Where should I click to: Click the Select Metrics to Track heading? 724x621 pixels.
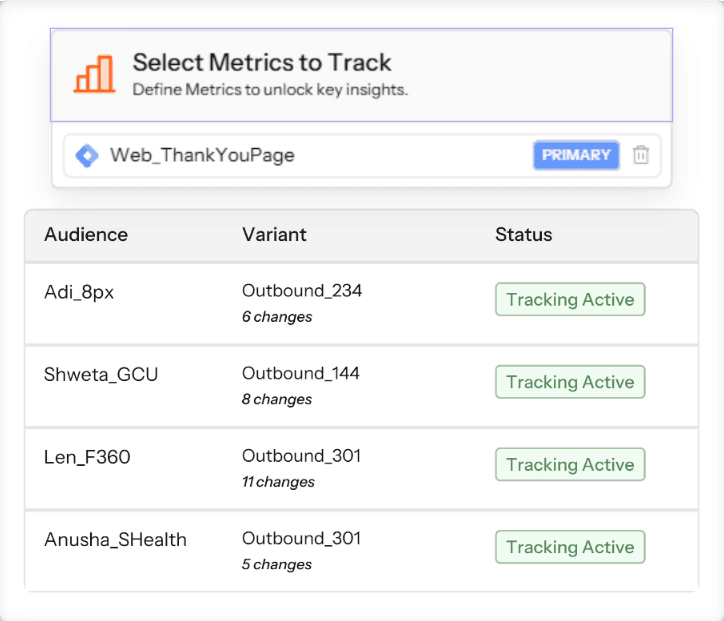pos(262,62)
